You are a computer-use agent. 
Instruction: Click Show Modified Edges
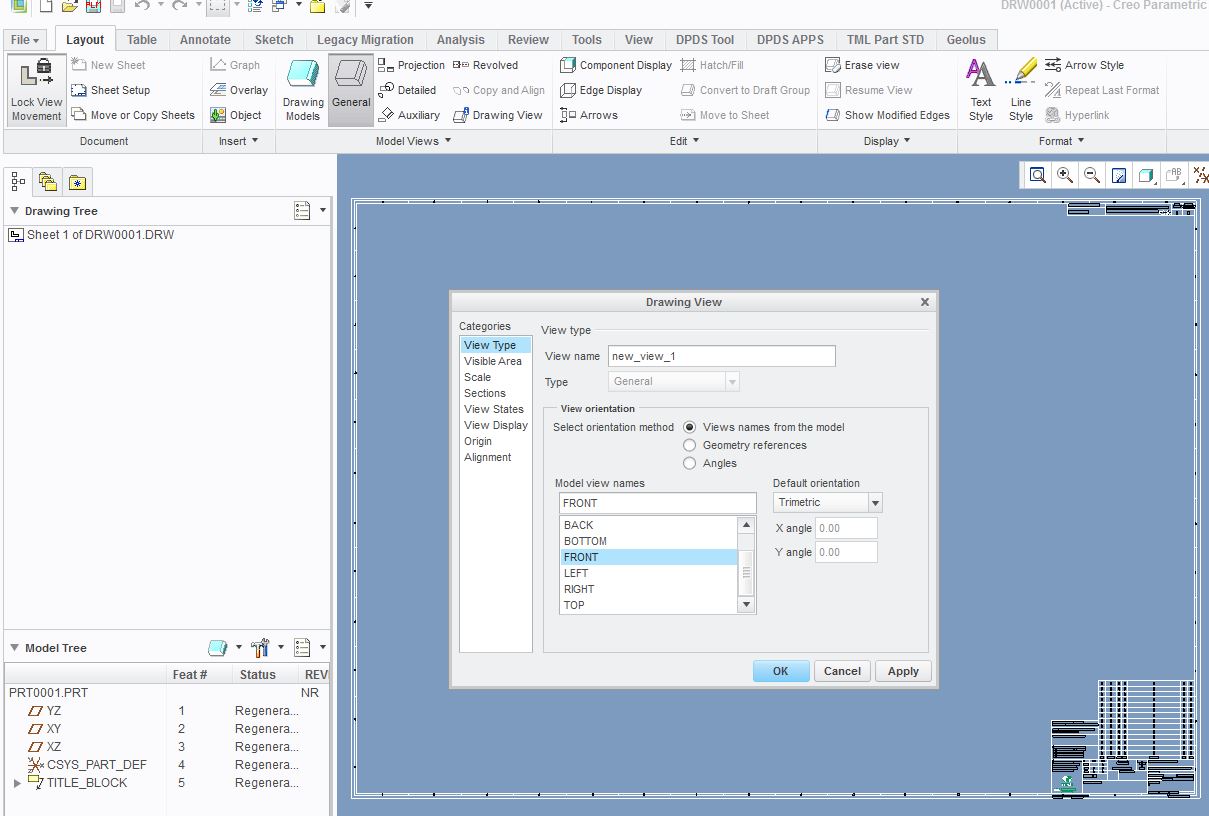point(887,115)
